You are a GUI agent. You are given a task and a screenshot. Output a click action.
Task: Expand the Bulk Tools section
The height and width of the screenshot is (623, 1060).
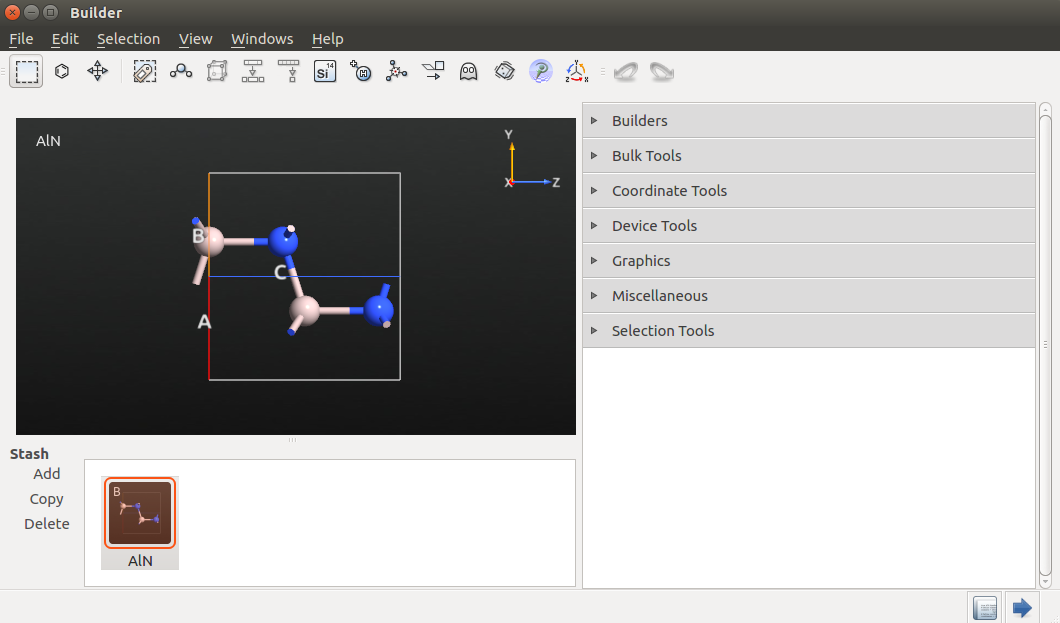click(x=809, y=155)
